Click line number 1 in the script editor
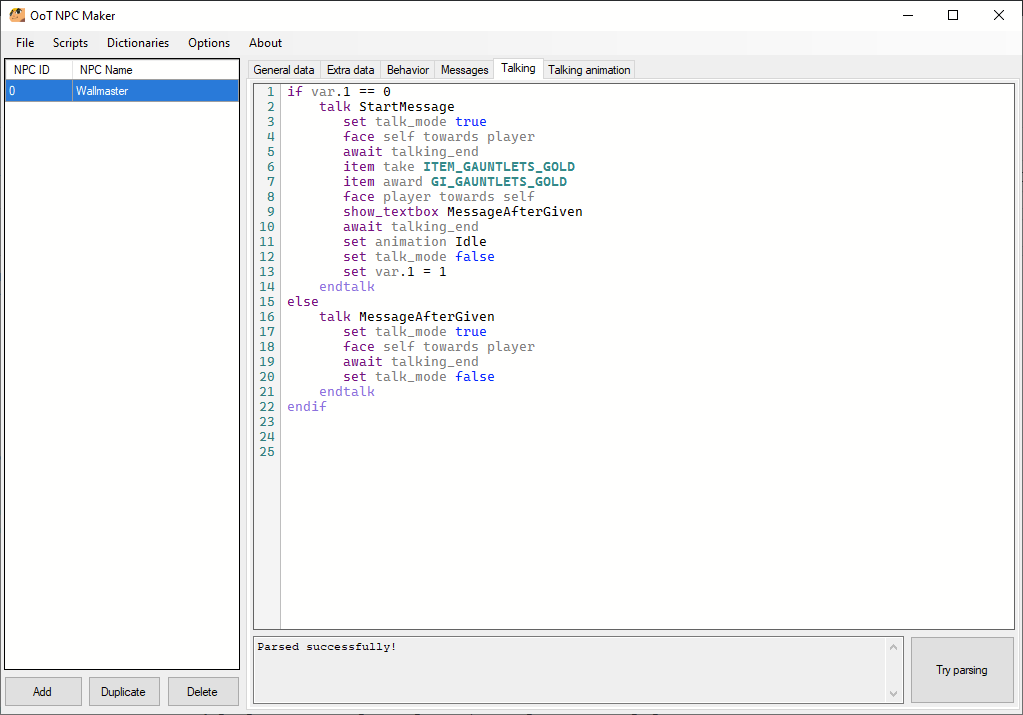The width and height of the screenshot is (1023, 715). tap(271, 91)
